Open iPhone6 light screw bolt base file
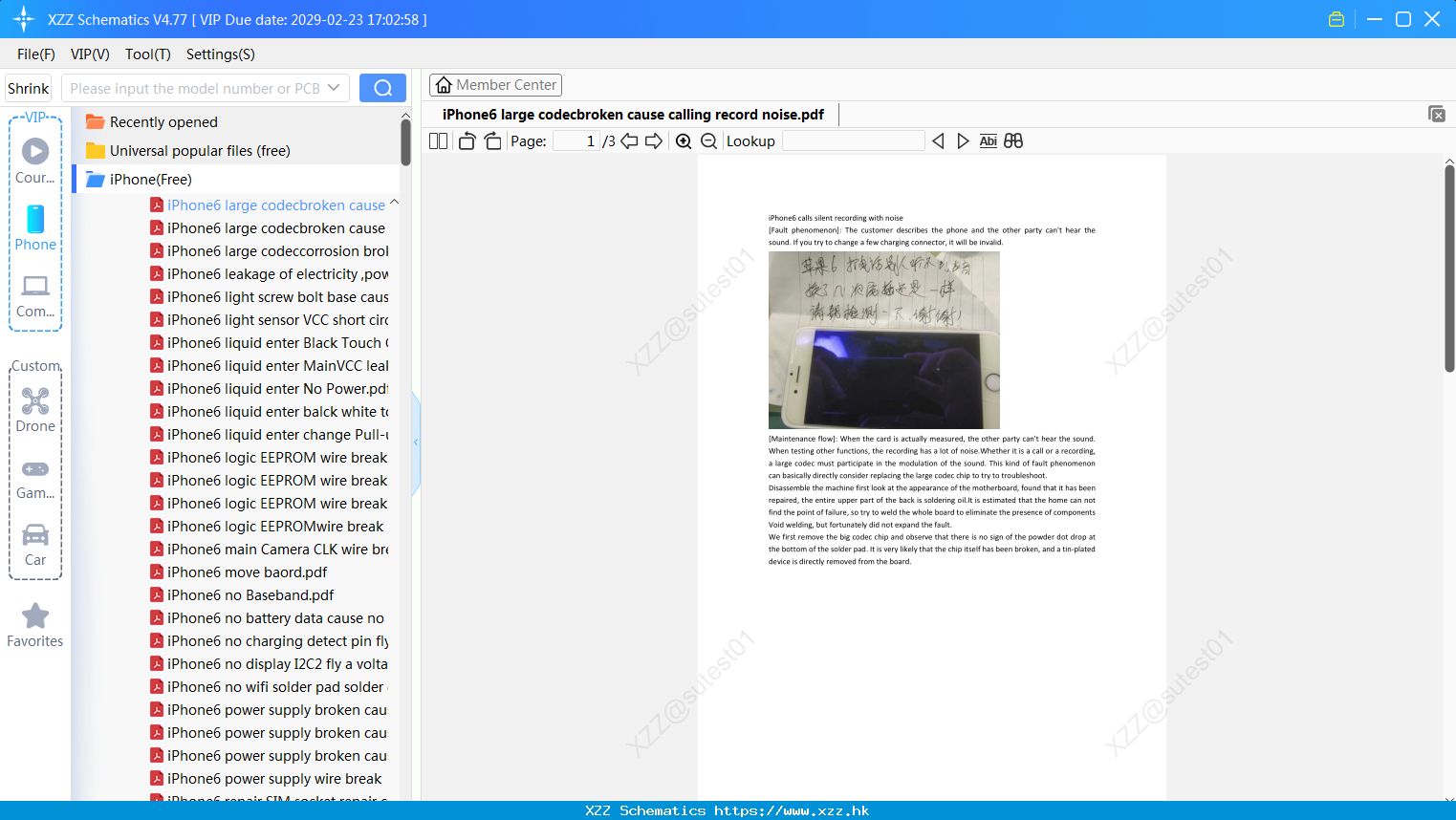The height and width of the screenshot is (820, 1456). pyautogui.click(x=270, y=297)
